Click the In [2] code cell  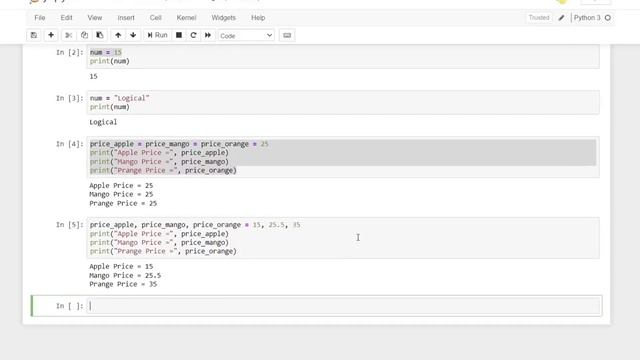click(x=343, y=57)
